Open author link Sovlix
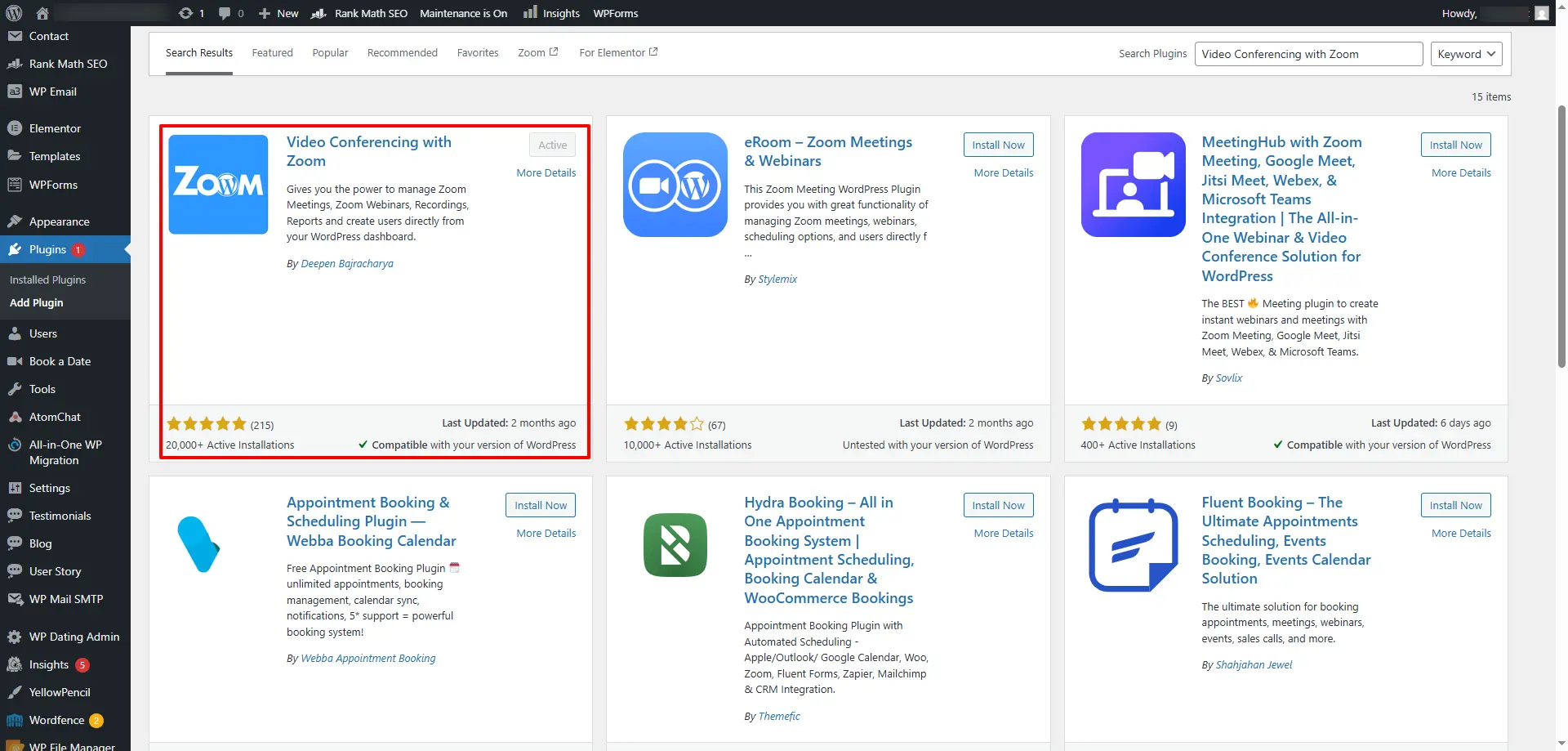Image resolution: width=1568 pixels, height=751 pixels. coord(1228,378)
